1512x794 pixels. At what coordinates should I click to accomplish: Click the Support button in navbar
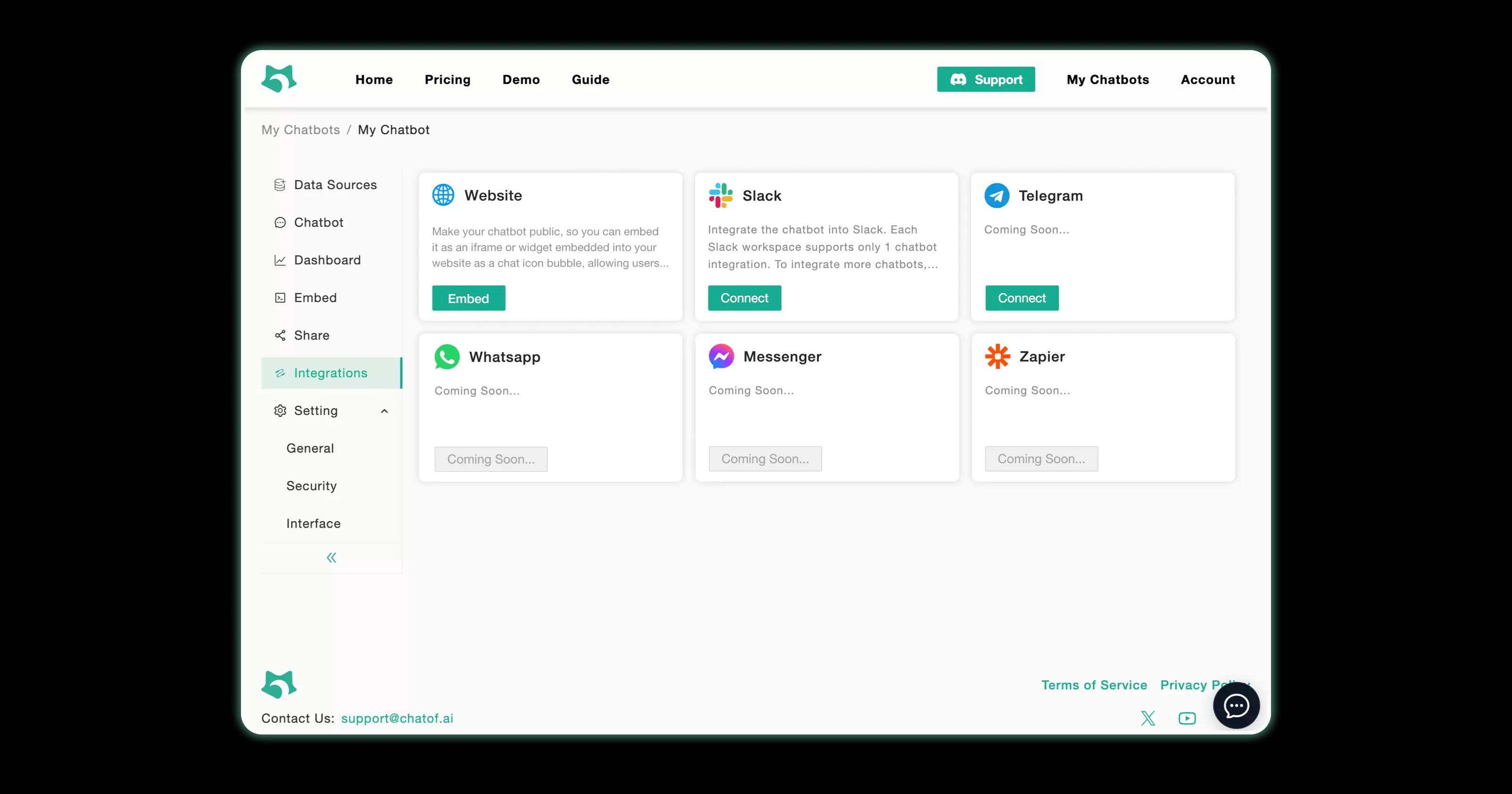986,79
